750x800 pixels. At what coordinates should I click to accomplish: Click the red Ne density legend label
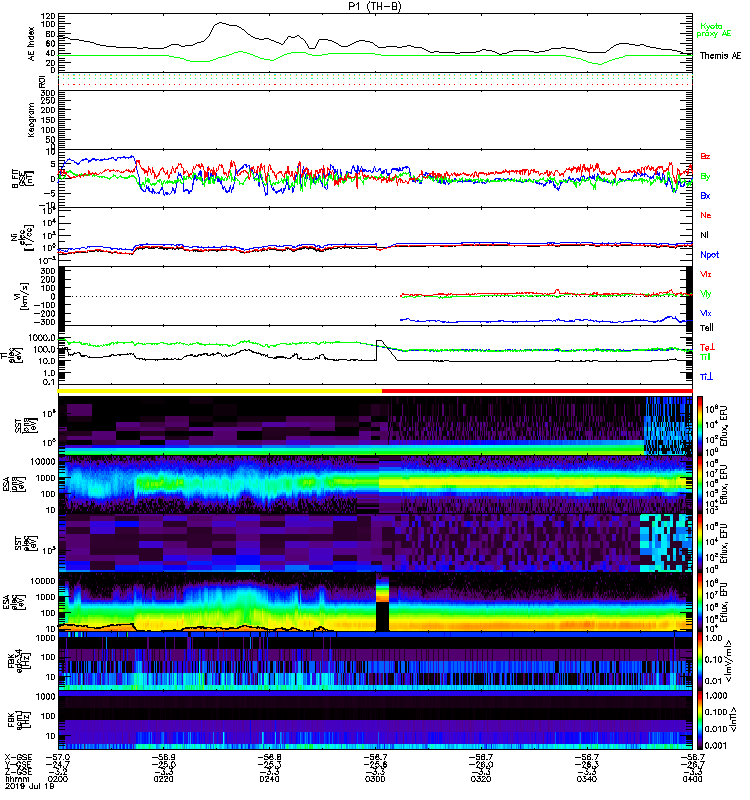pos(706,215)
